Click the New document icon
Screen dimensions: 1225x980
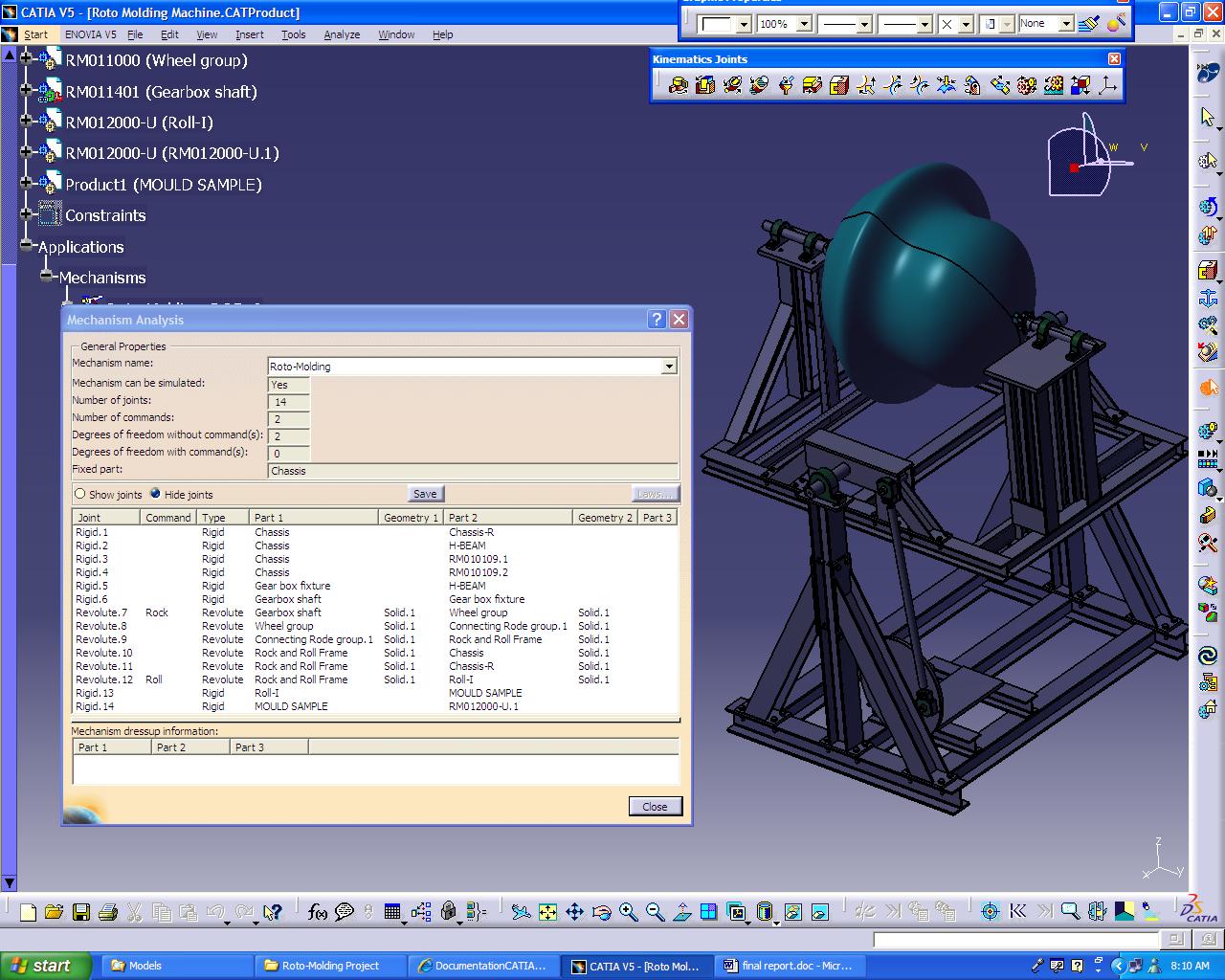click(28, 912)
